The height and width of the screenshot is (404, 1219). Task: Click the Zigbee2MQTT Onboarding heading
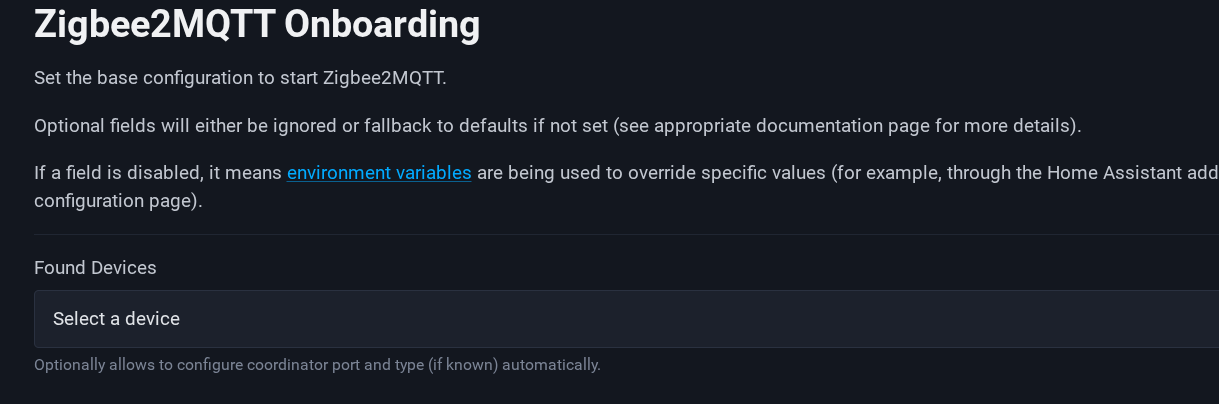[257, 25]
